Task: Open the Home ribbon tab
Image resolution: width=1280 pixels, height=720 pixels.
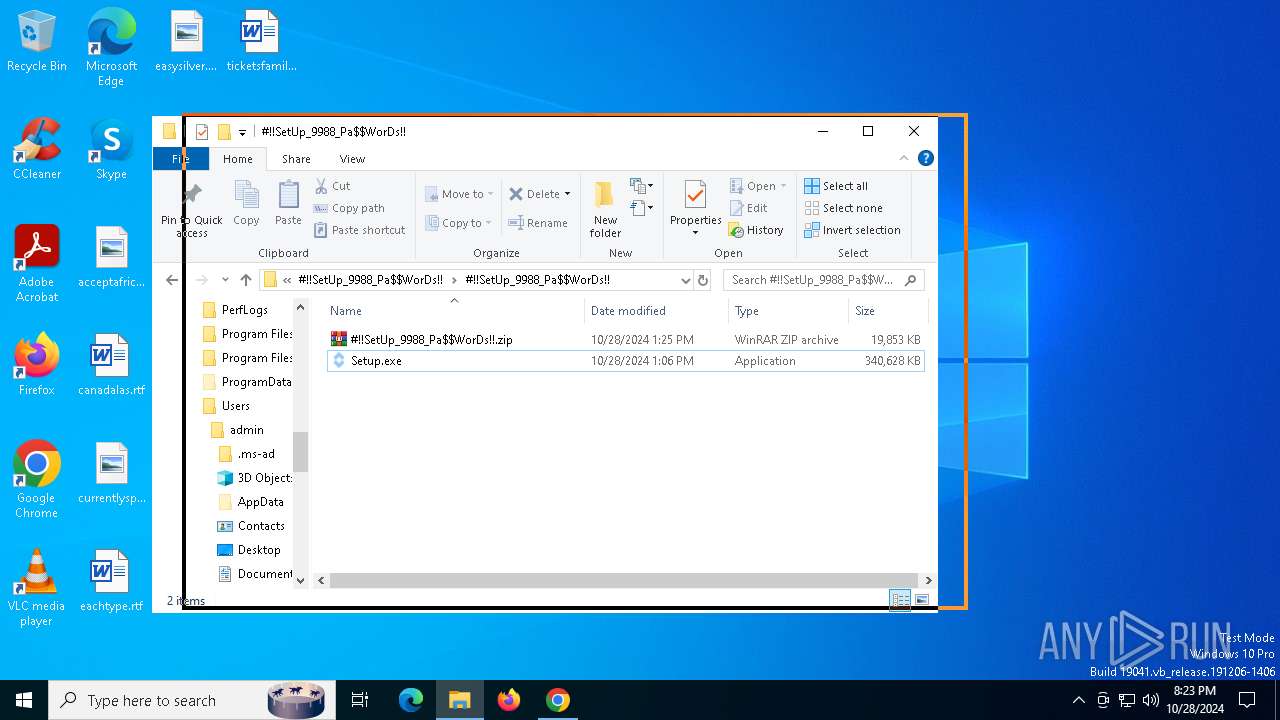Action: [238, 159]
